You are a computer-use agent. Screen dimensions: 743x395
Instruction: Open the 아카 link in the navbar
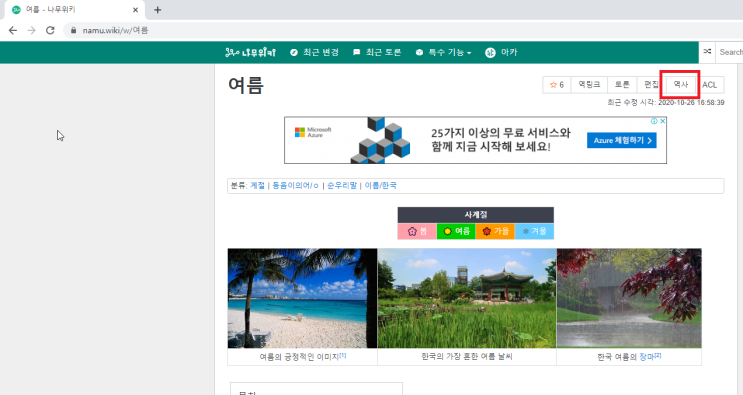(501, 52)
